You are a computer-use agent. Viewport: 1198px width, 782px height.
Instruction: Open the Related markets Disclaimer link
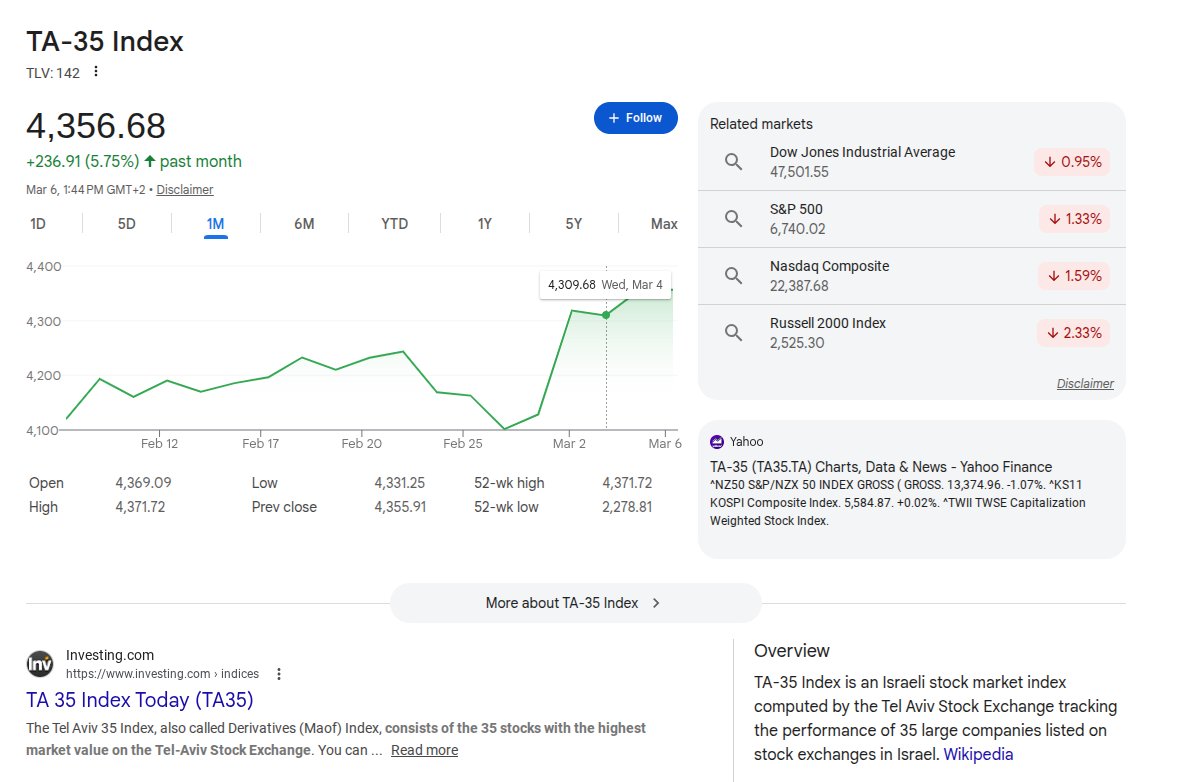1085,383
